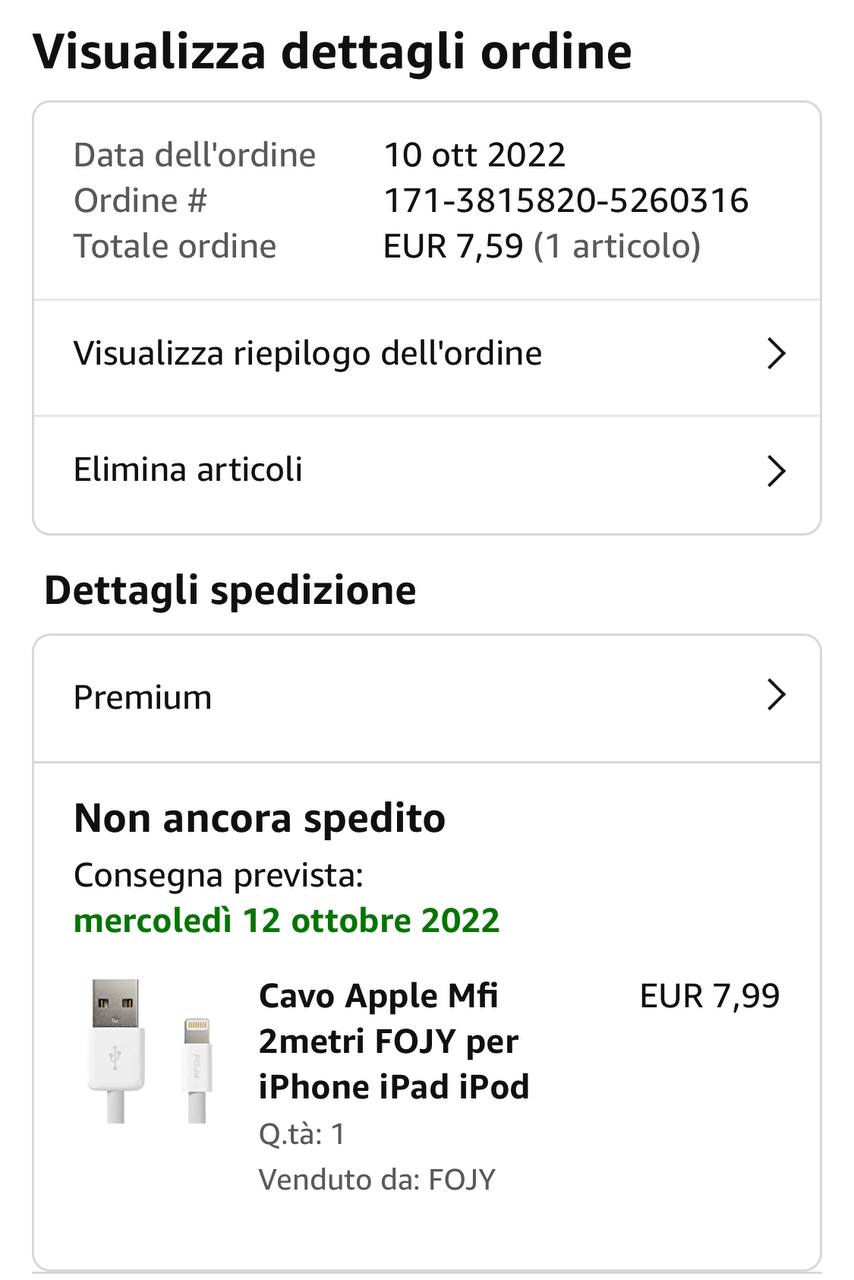
Task: Tap chevron next to Visualizza riepilogo dell'ordine
Action: coord(776,354)
